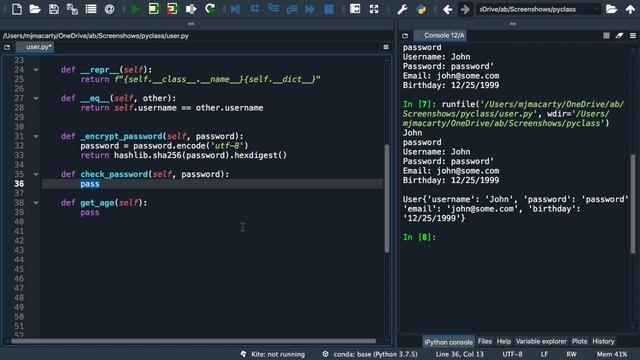Collapse the __repr__ function fold
640x360 pixels.
point(36,70)
